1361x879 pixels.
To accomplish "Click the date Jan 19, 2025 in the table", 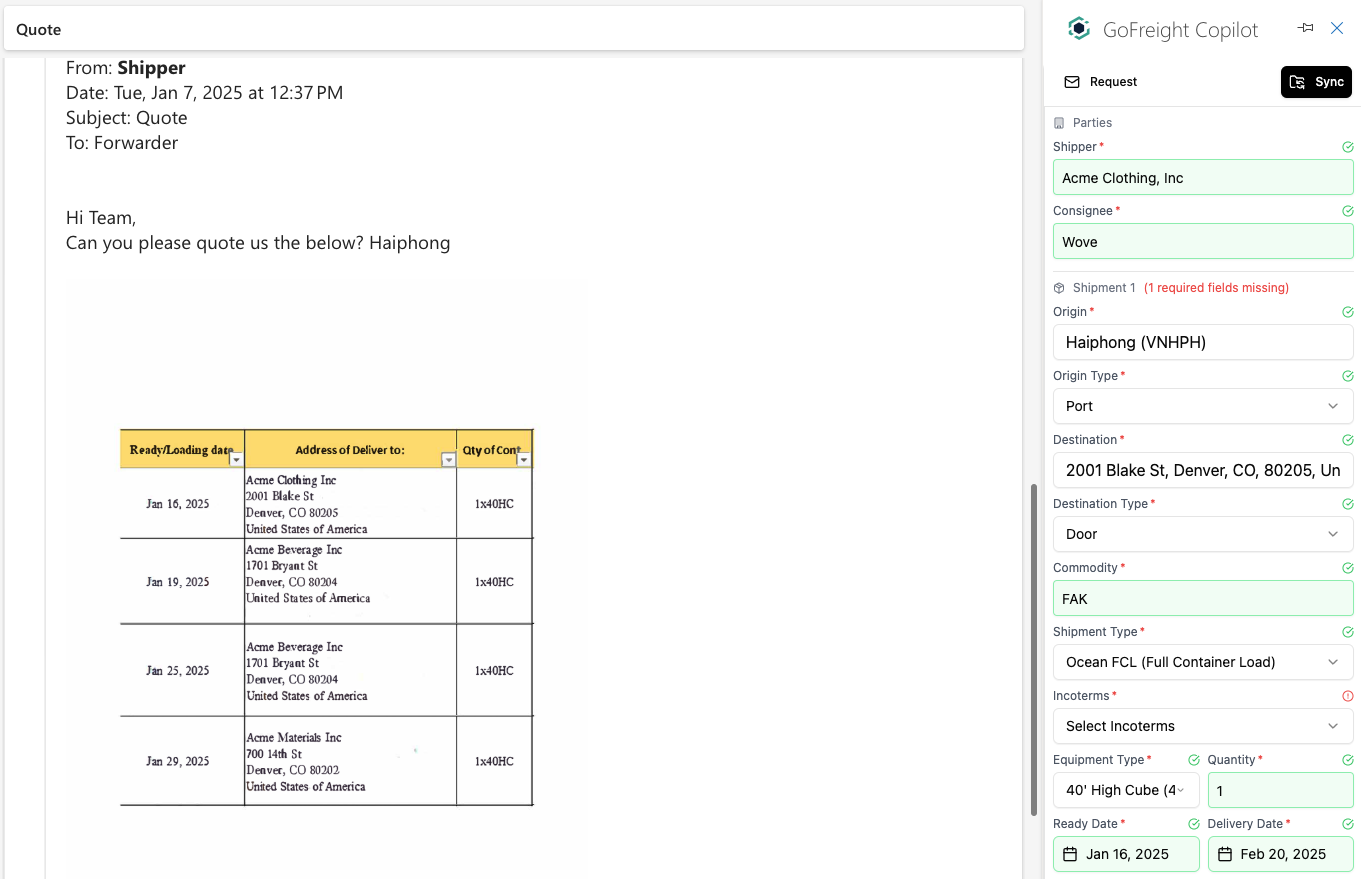I will 178,582.
